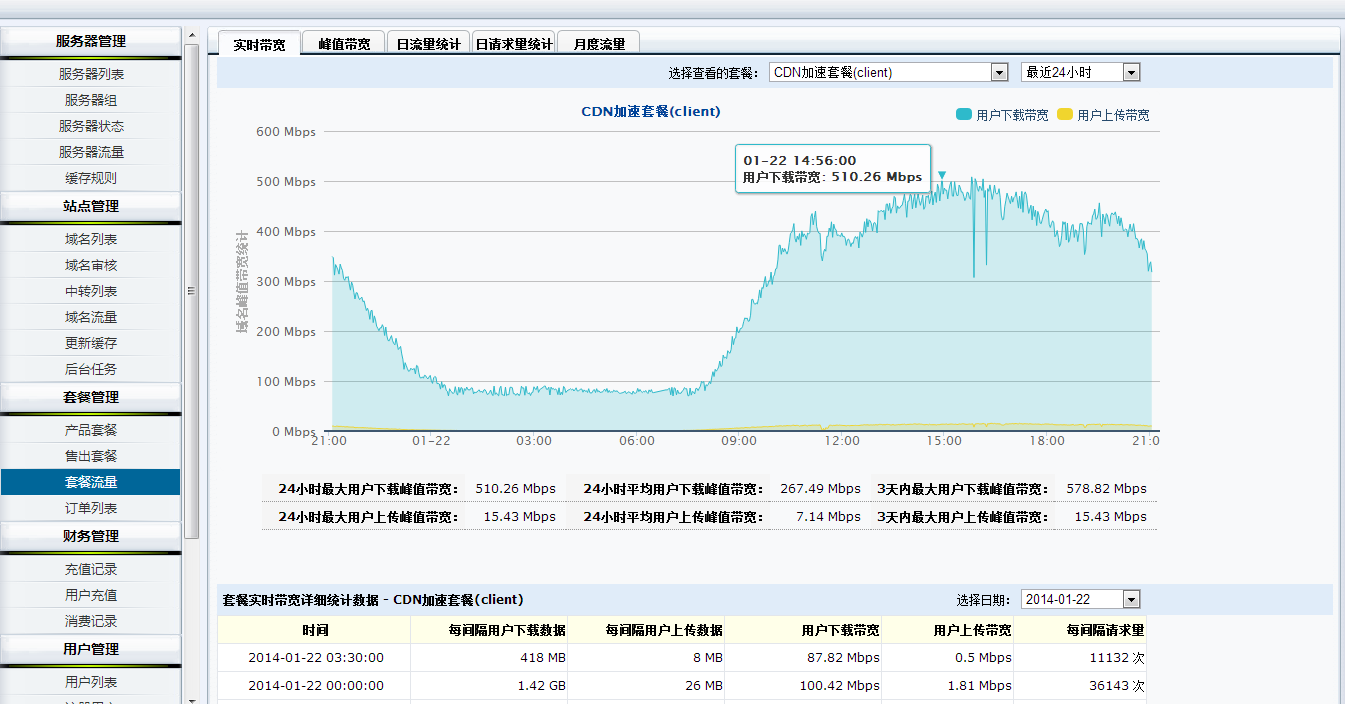The image size is (1345, 704).
Task: Go to 服务器状态 page
Action: pyautogui.click(x=91, y=126)
